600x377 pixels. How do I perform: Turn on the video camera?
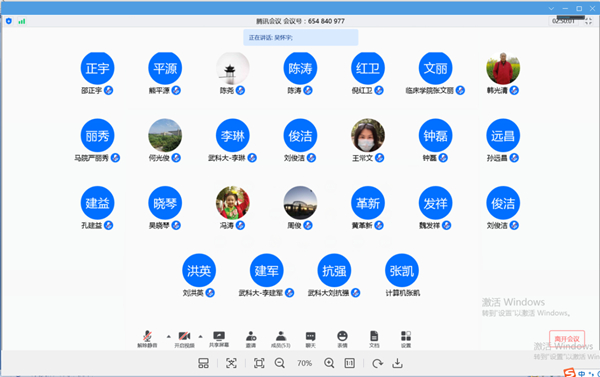point(184,339)
